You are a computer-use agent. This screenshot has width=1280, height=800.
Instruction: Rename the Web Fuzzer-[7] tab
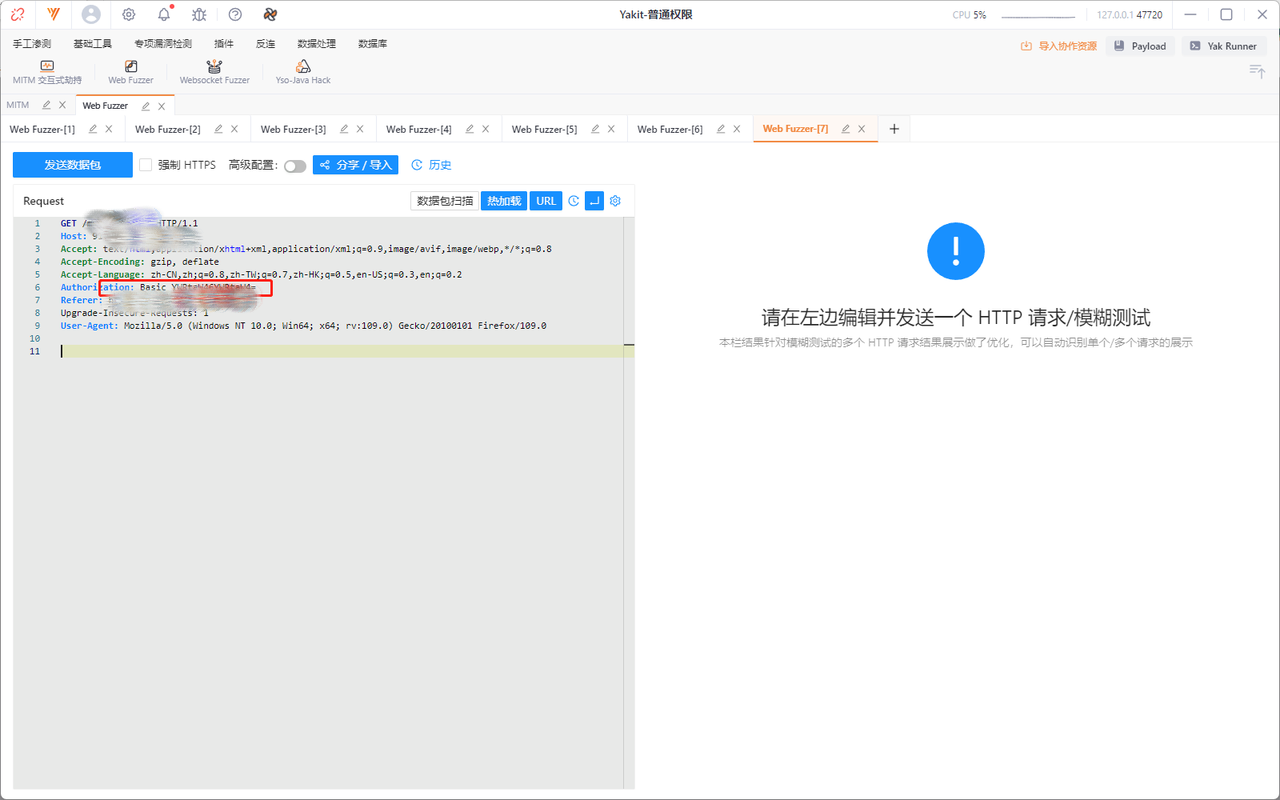(846, 129)
